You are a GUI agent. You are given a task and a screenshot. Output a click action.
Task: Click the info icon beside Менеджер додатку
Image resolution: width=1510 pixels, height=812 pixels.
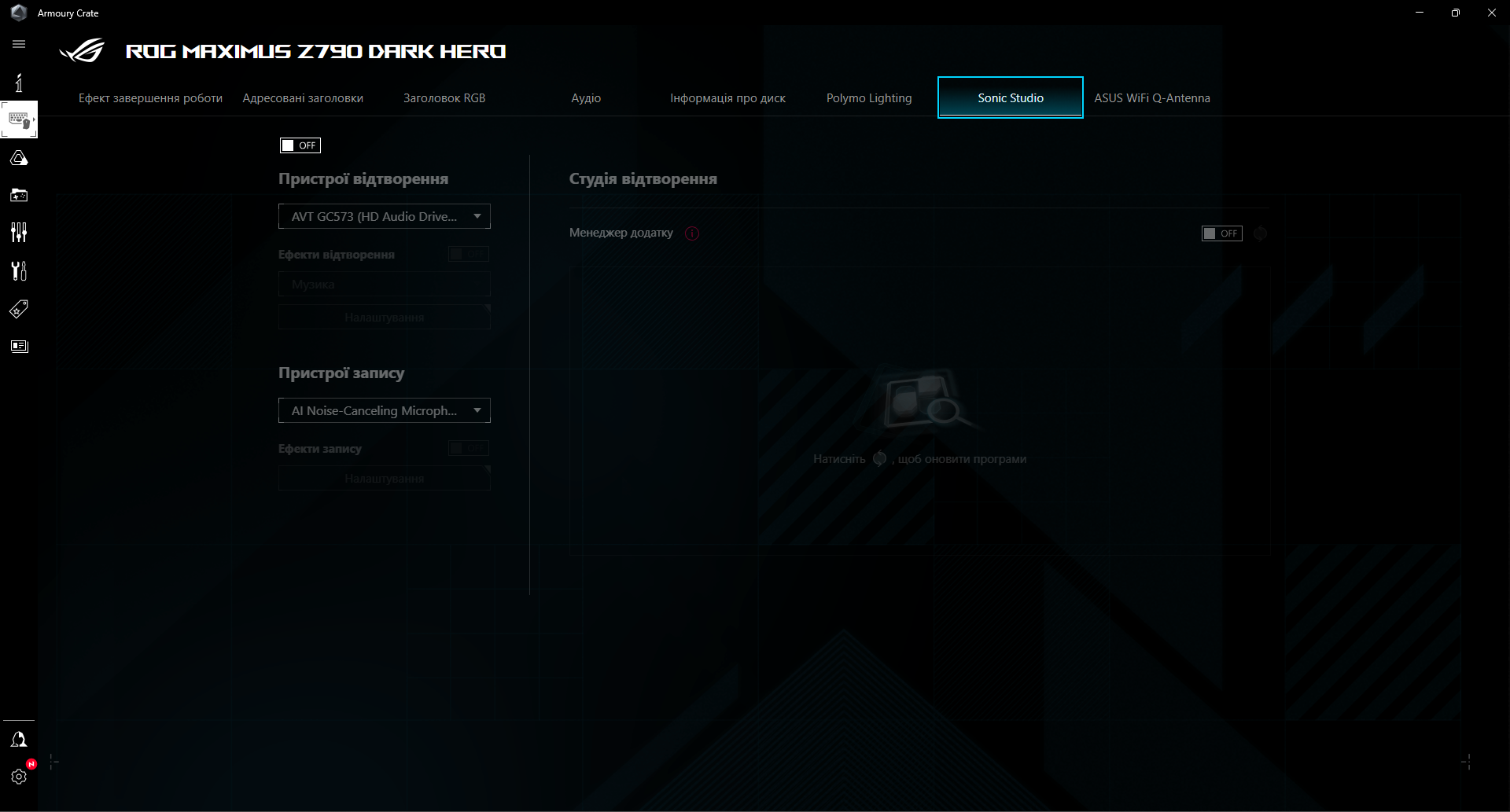(x=692, y=233)
